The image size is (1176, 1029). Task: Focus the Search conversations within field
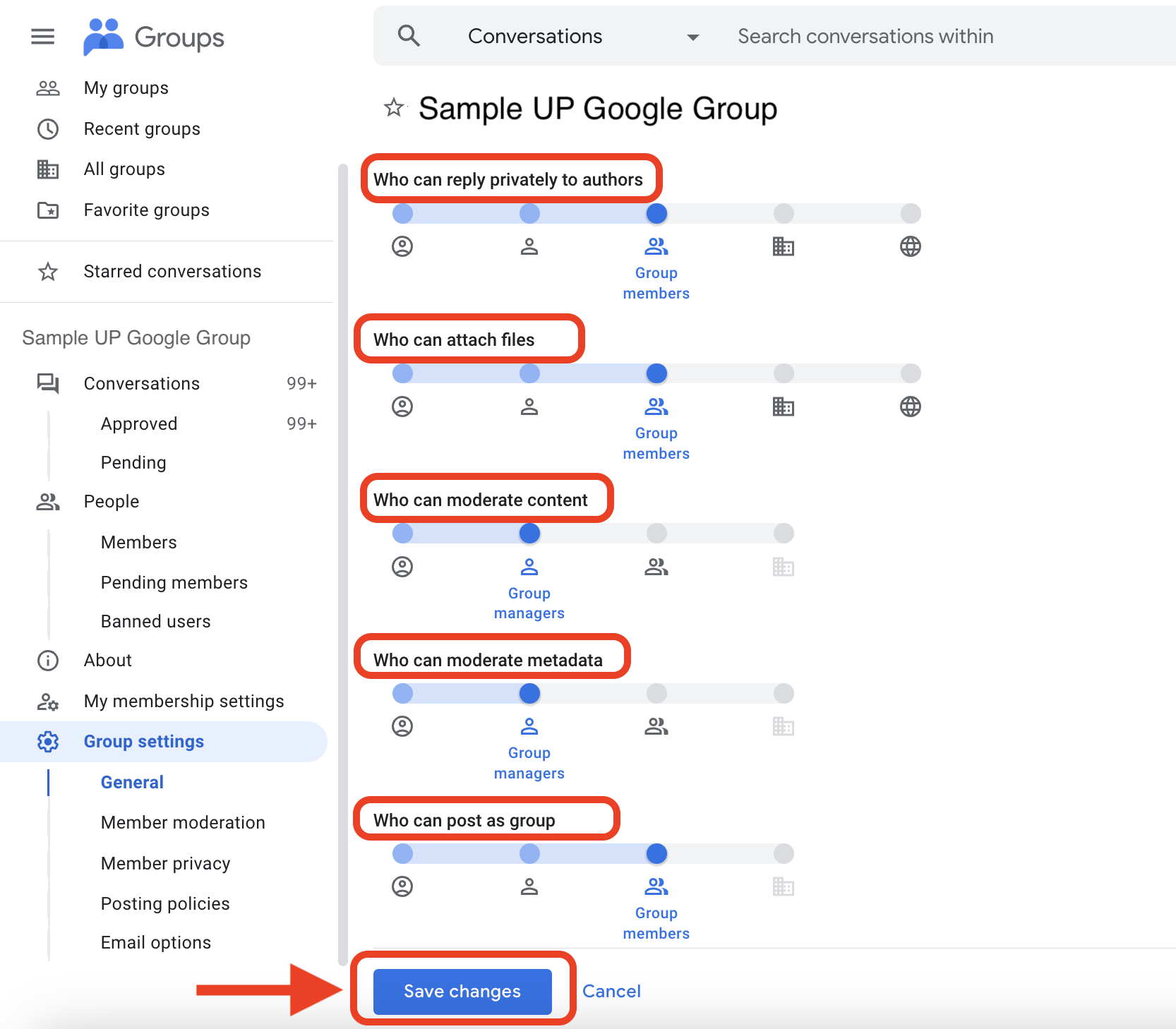[x=946, y=36]
